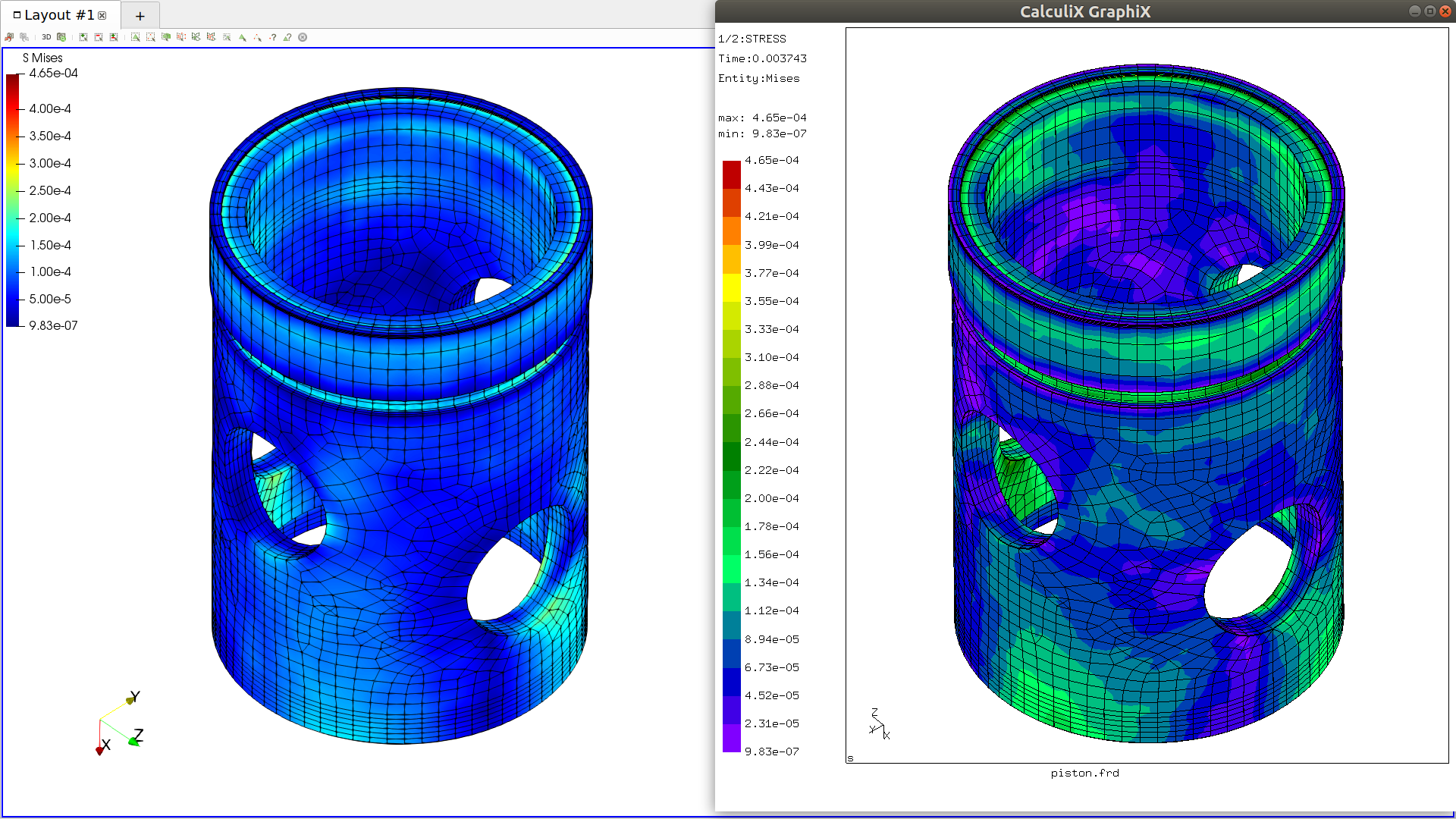
Task: Activate Select Cells Through tool
Action: [x=166, y=37]
